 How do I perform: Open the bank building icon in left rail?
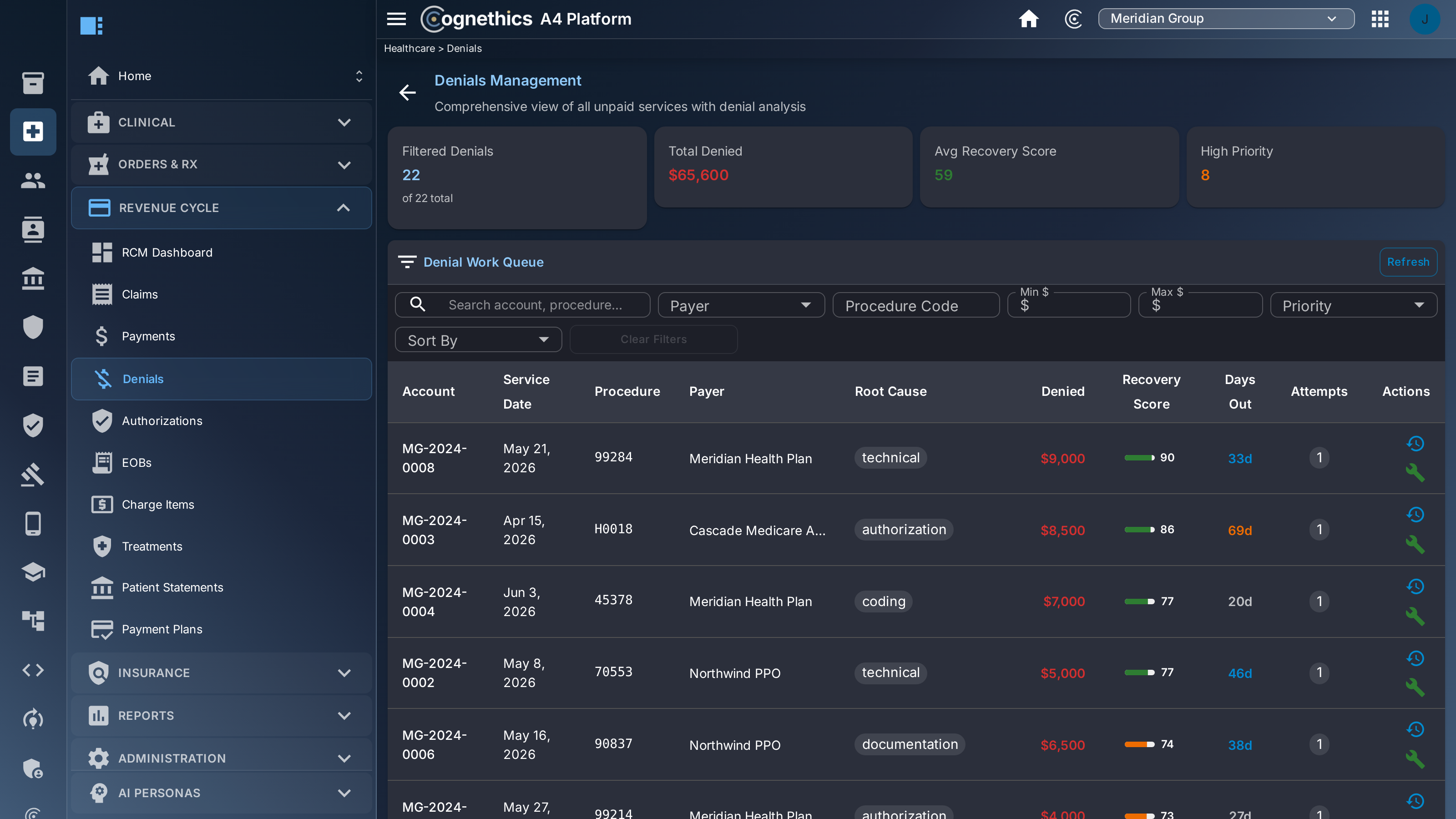coord(33,278)
